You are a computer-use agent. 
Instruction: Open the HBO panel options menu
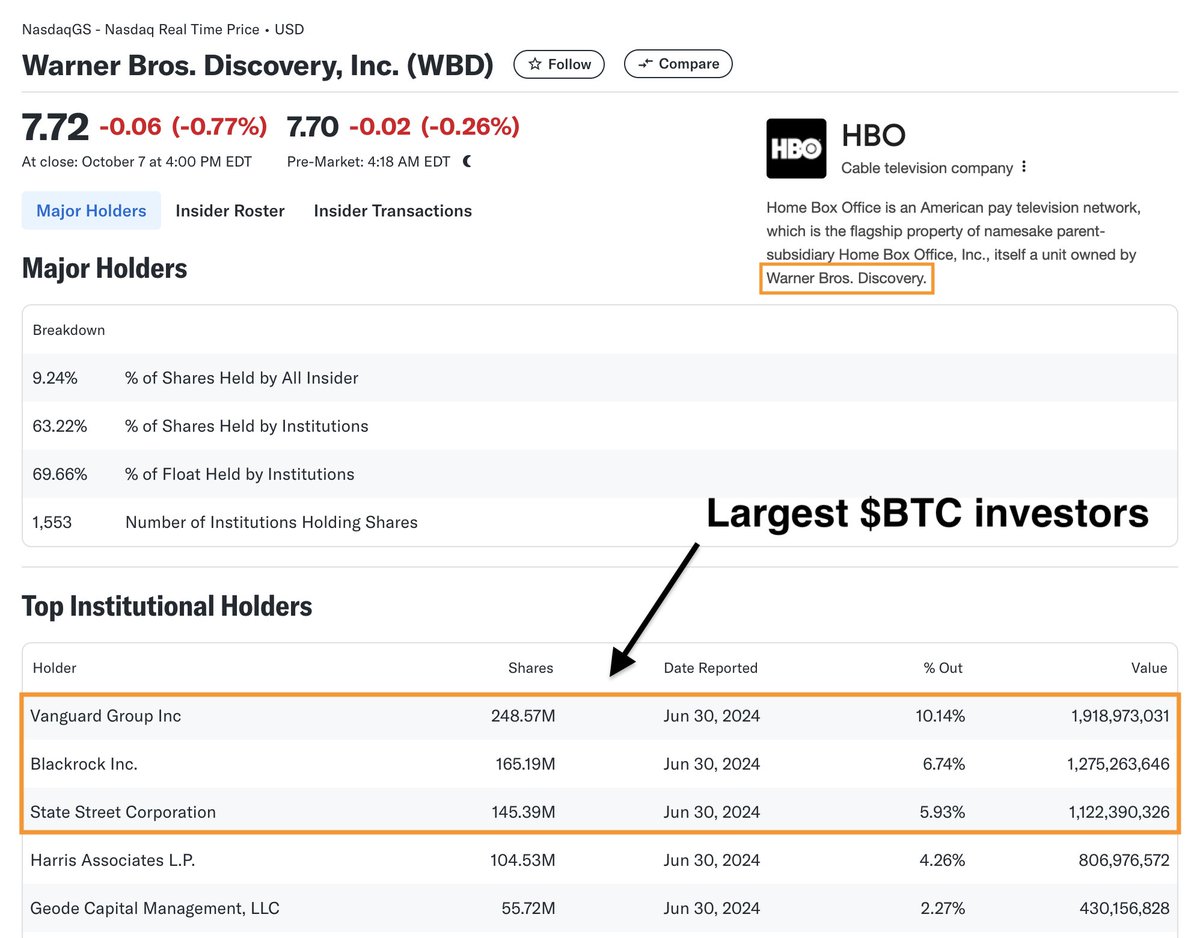[x=1024, y=167]
